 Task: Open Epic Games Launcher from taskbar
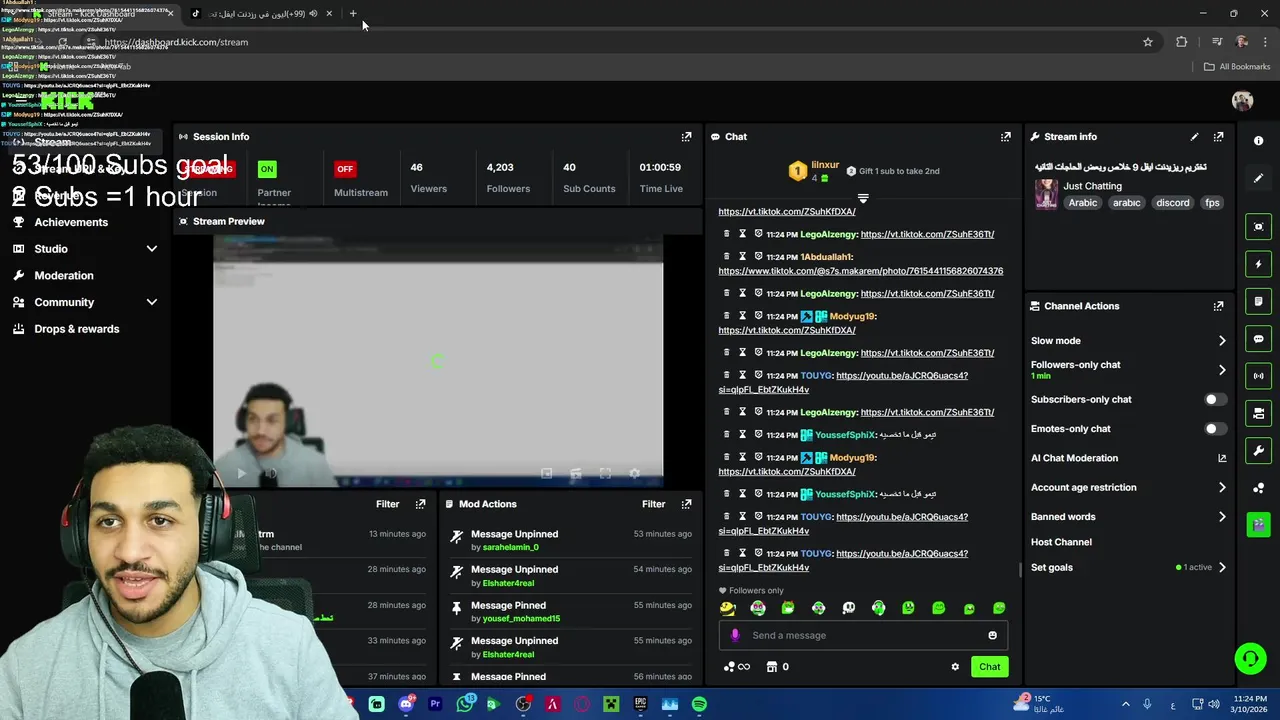tap(641, 704)
